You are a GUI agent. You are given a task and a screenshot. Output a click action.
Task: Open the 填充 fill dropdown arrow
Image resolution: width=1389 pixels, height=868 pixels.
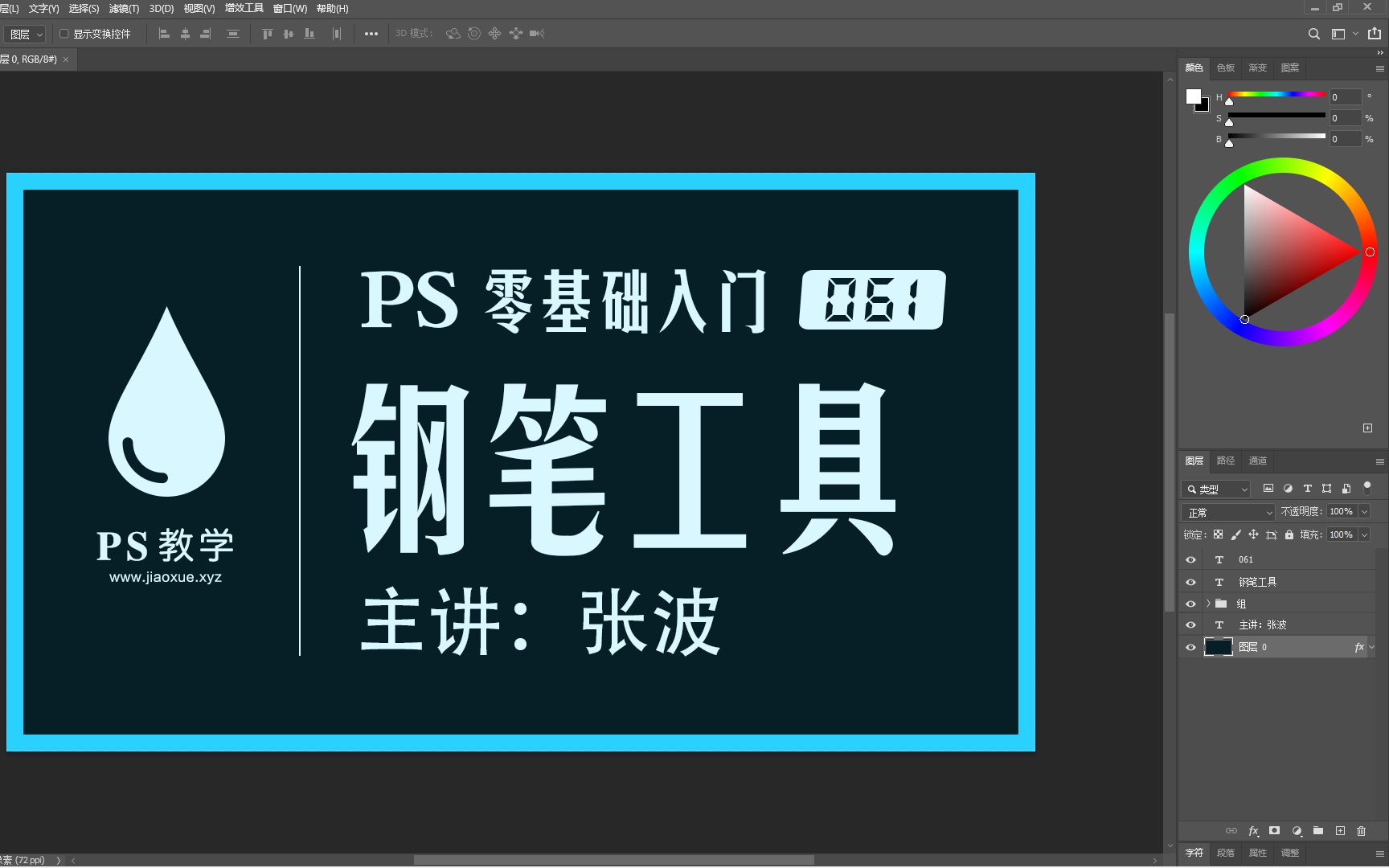(x=1364, y=535)
